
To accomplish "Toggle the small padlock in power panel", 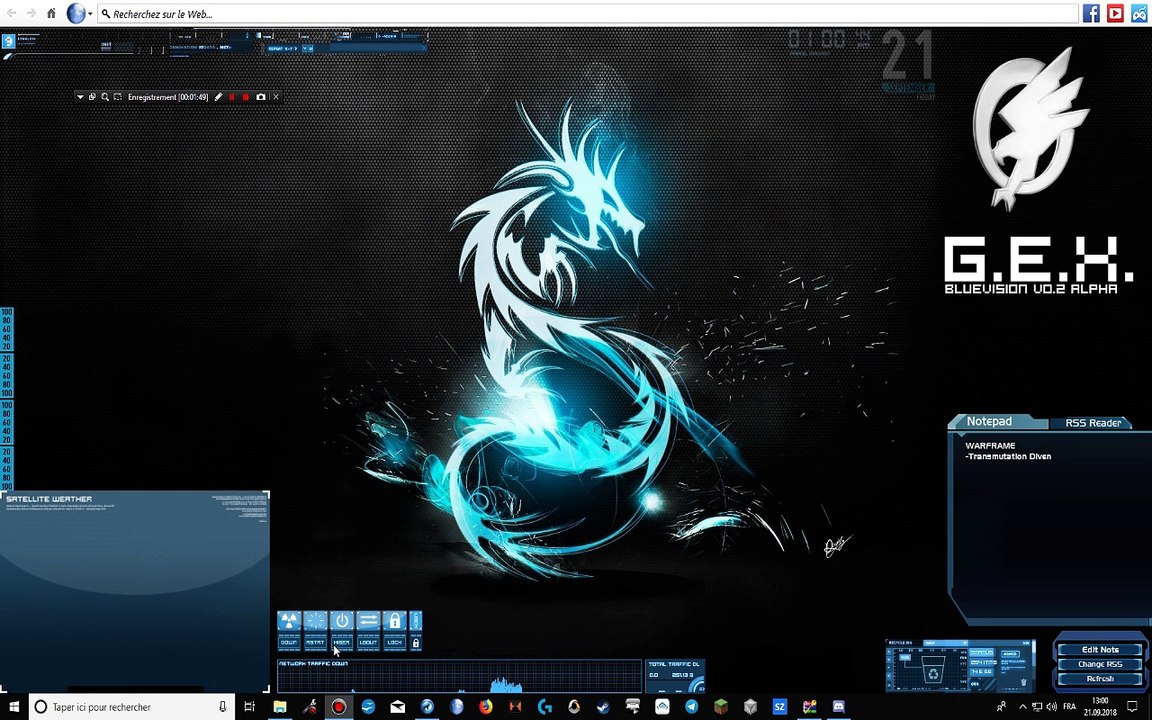I will pos(416,644).
